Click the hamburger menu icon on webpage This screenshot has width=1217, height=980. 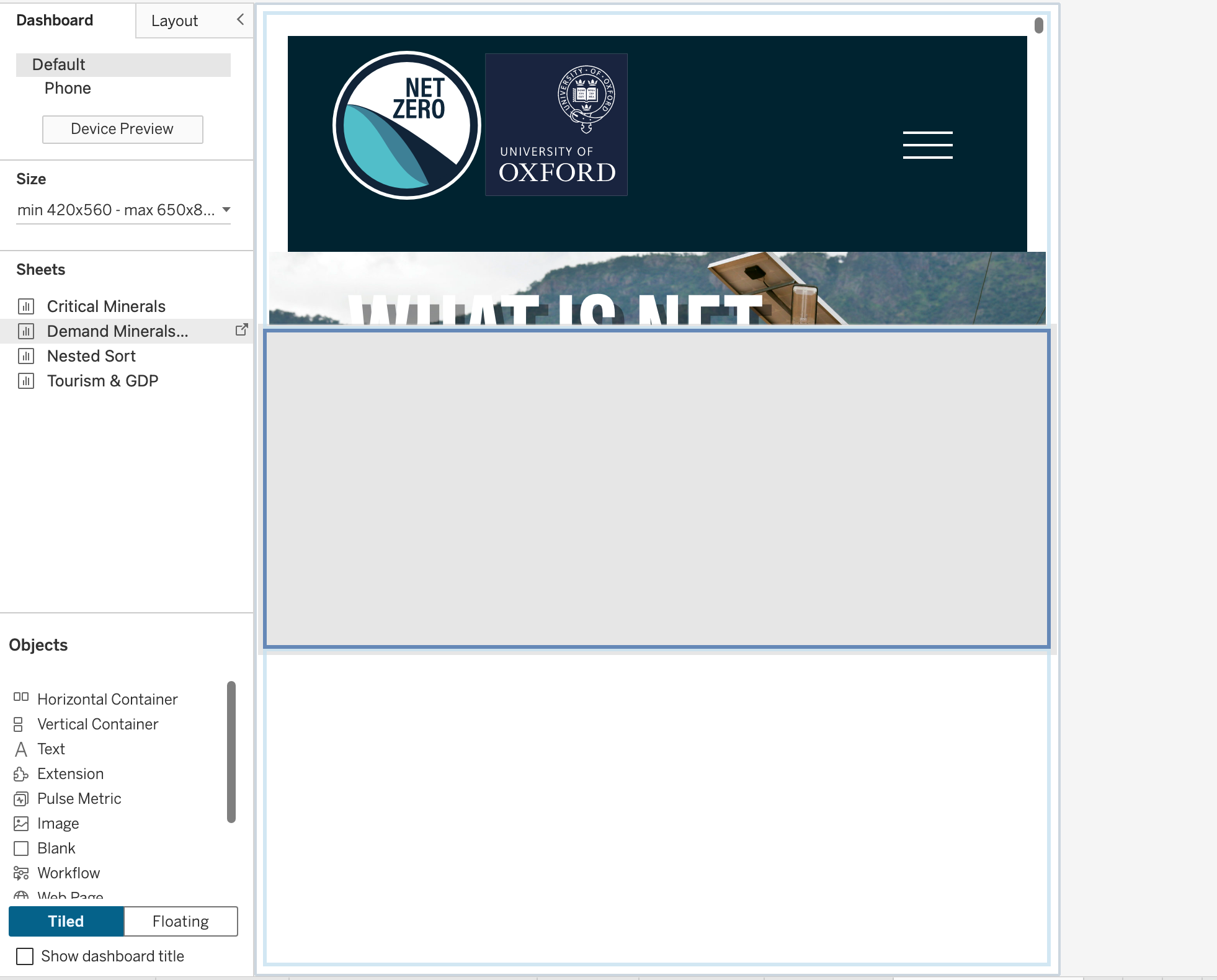927,145
